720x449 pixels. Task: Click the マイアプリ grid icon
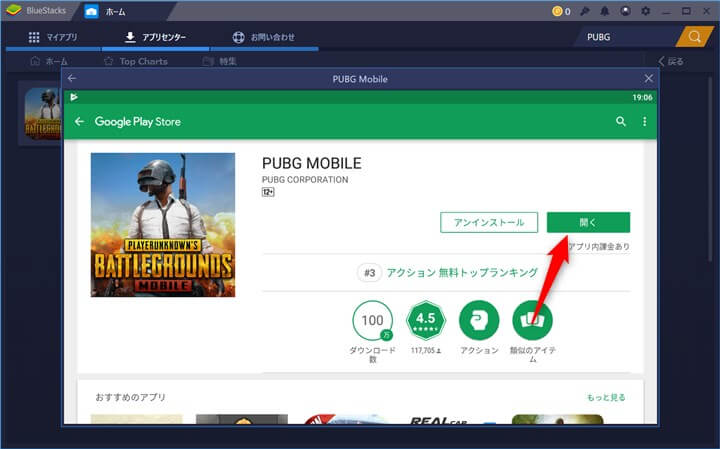click(34, 37)
